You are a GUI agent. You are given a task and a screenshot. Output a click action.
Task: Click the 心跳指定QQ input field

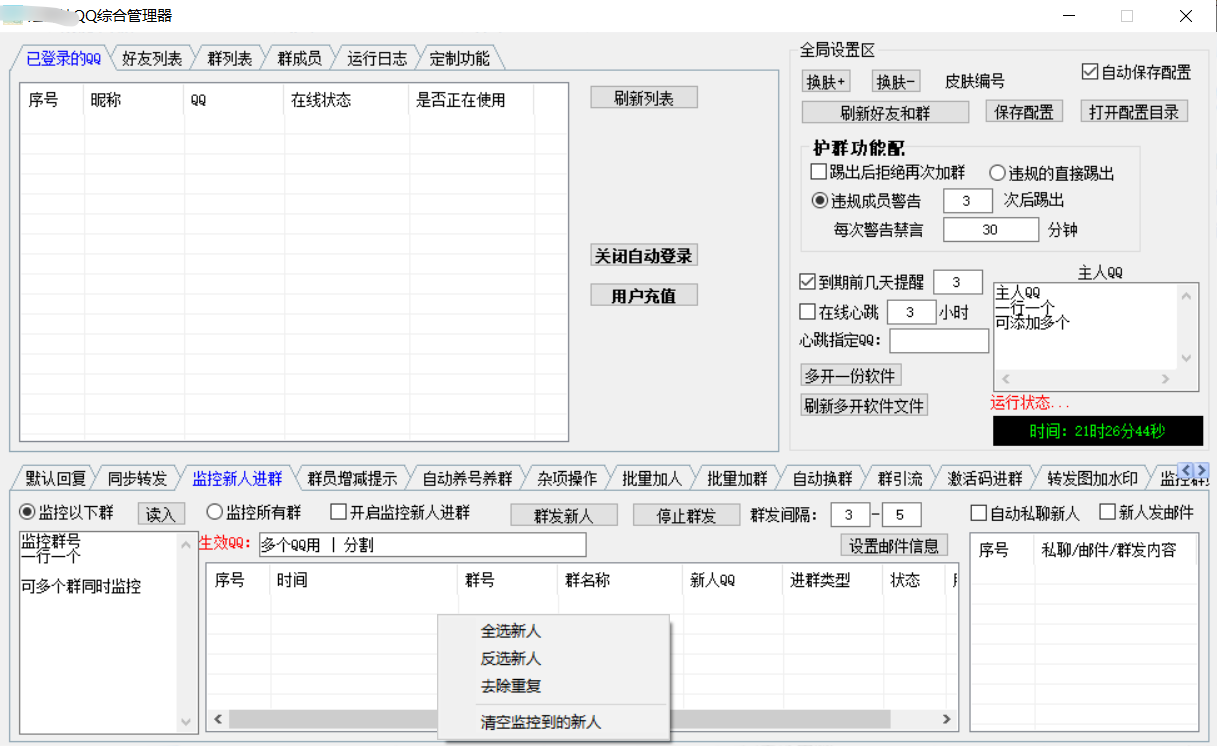tap(938, 341)
